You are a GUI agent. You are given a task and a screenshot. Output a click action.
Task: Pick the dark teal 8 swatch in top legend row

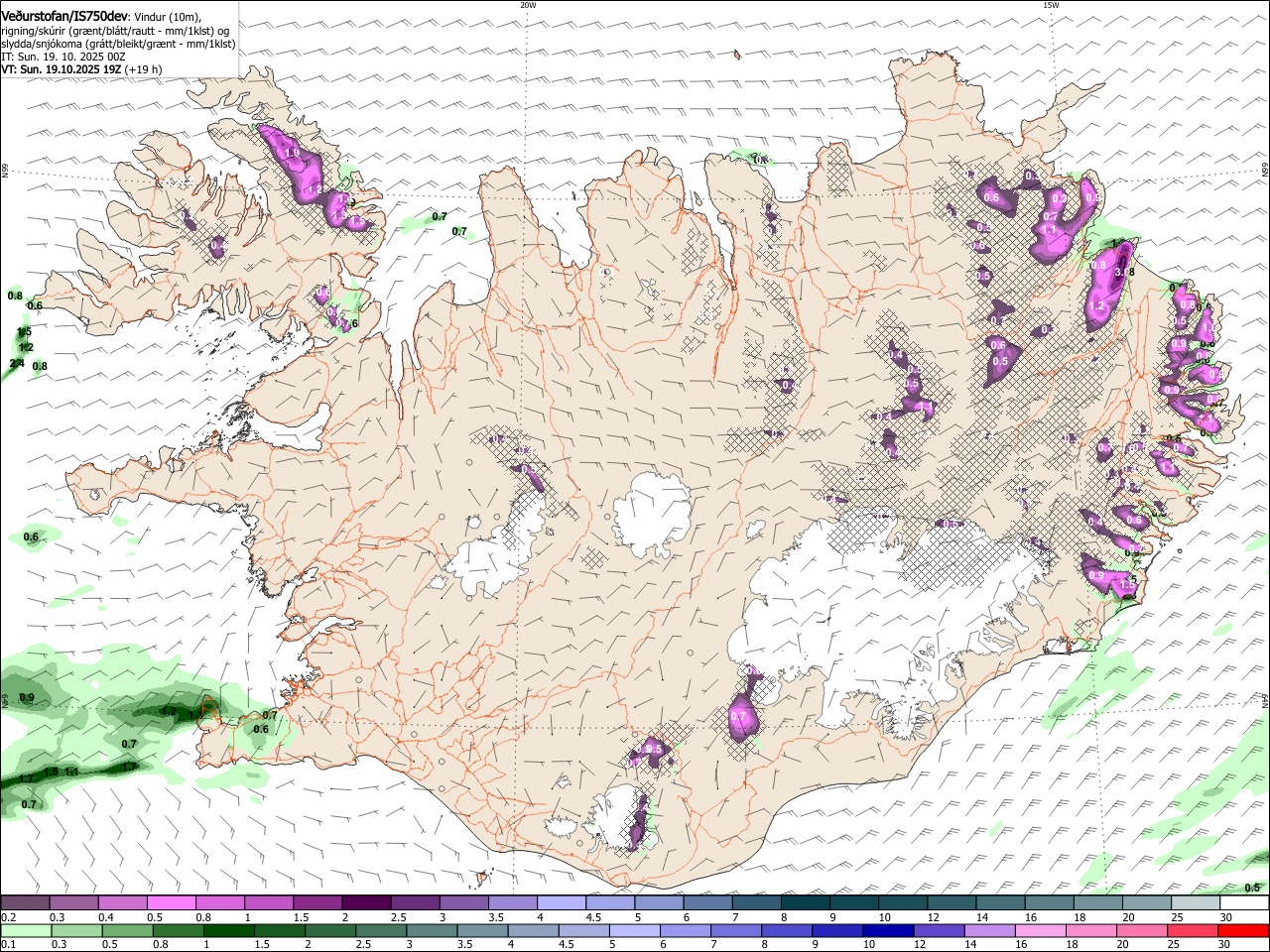tap(805, 903)
